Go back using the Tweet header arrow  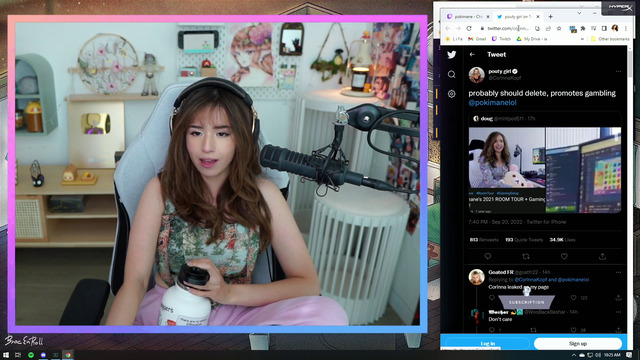click(472, 54)
